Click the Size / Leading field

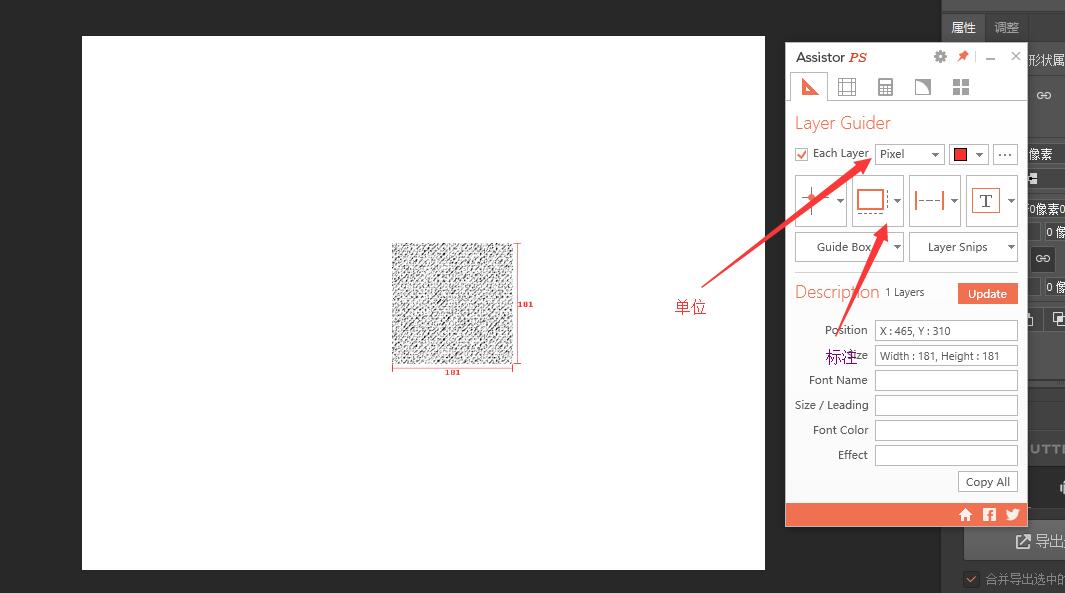tap(946, 406)
